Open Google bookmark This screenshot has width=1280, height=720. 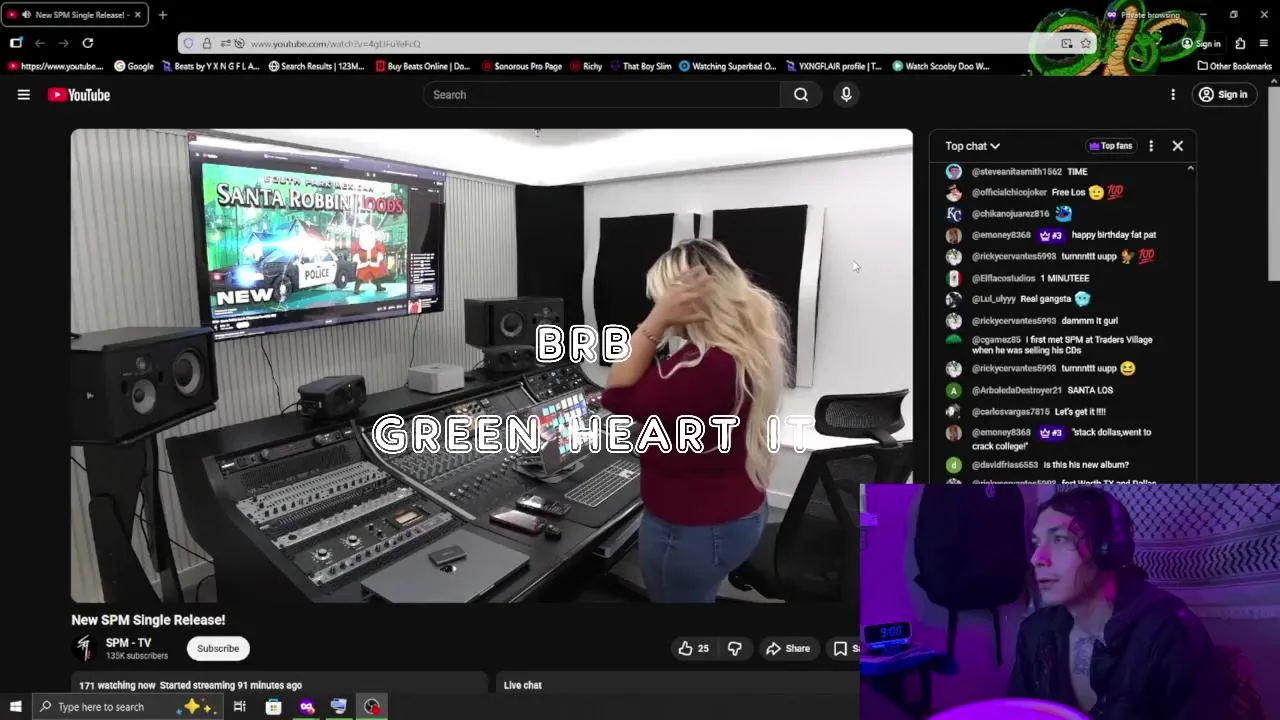click(133, 66)
